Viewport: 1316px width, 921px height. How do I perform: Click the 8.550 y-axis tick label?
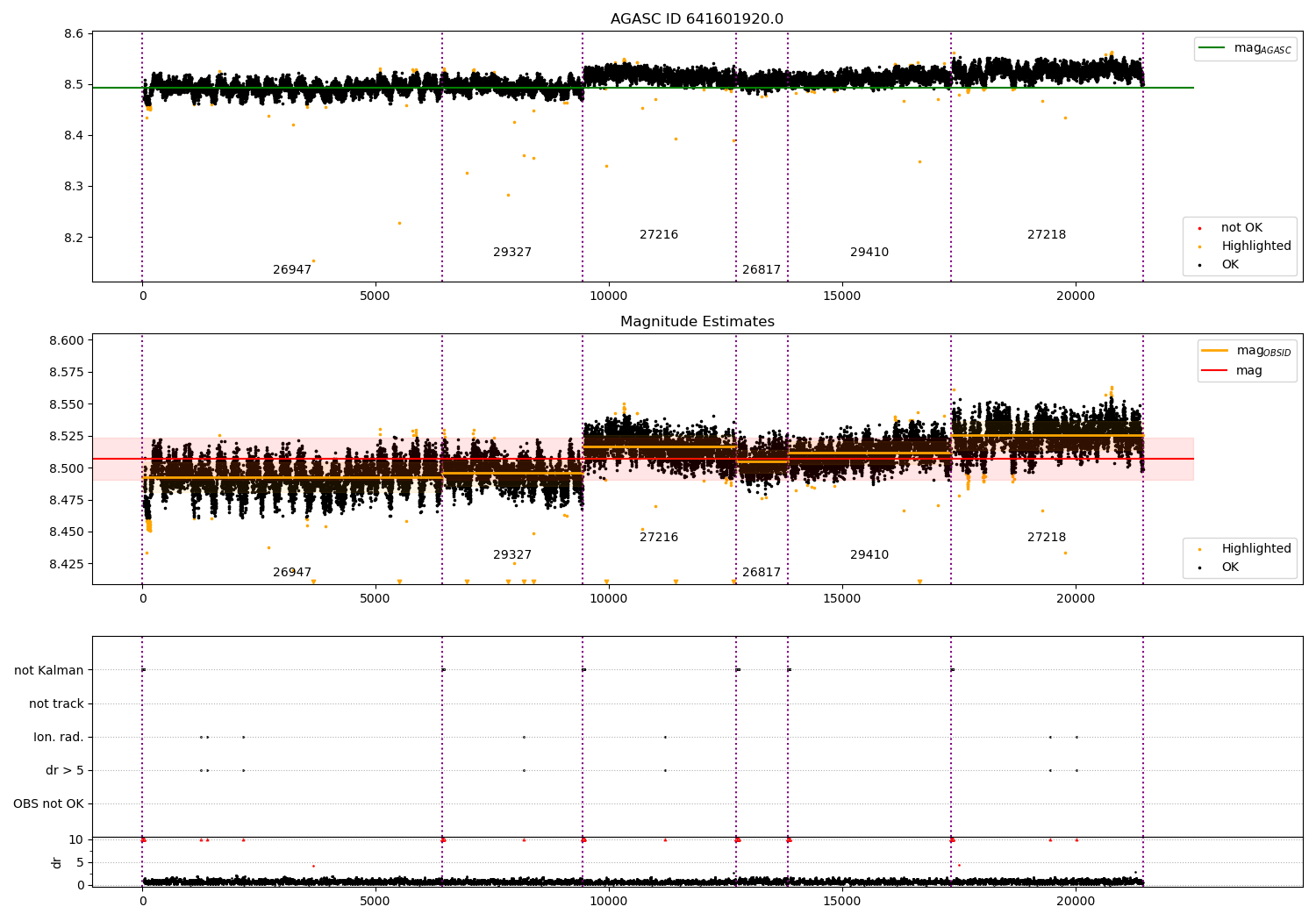click(x=67, y=404)
